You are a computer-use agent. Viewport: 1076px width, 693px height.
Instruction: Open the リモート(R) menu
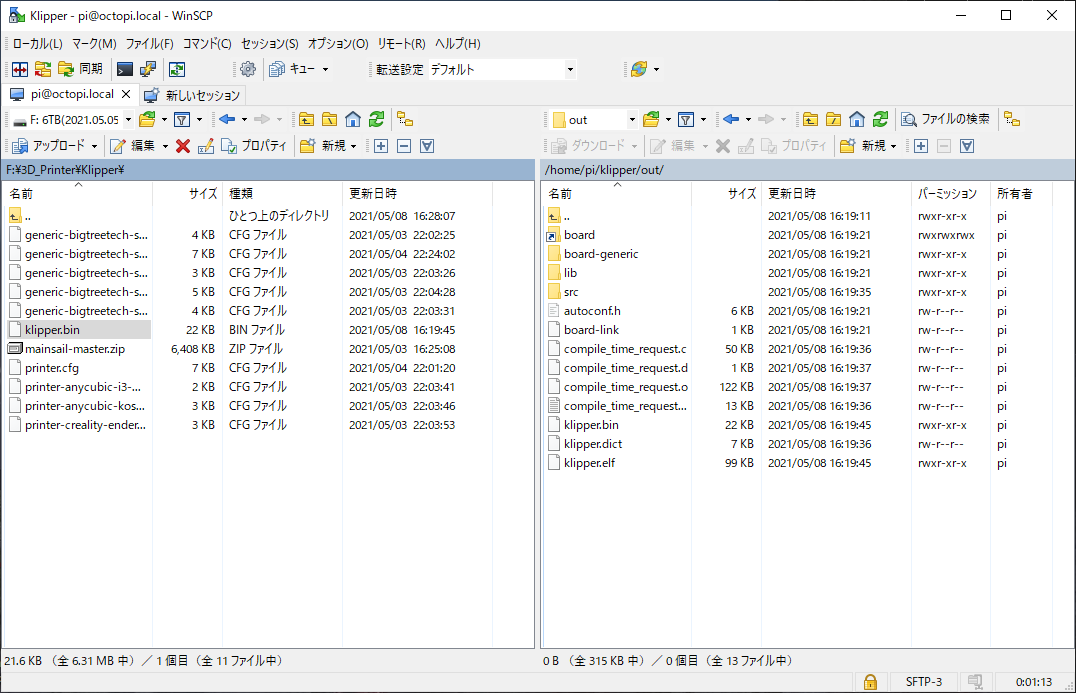point(401,44)
